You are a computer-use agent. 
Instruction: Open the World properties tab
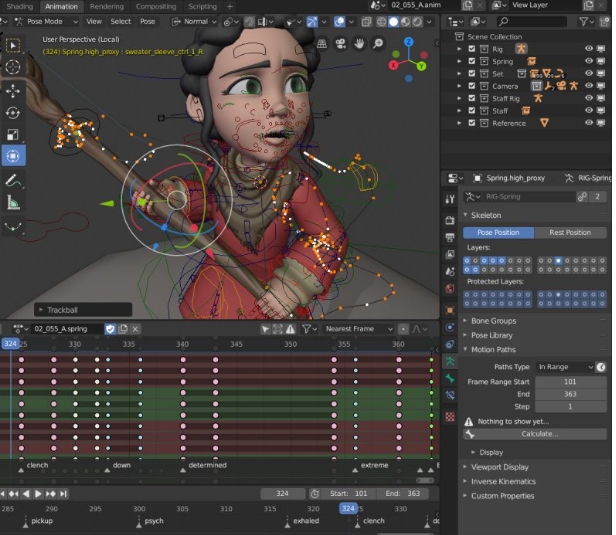(450, 289)
